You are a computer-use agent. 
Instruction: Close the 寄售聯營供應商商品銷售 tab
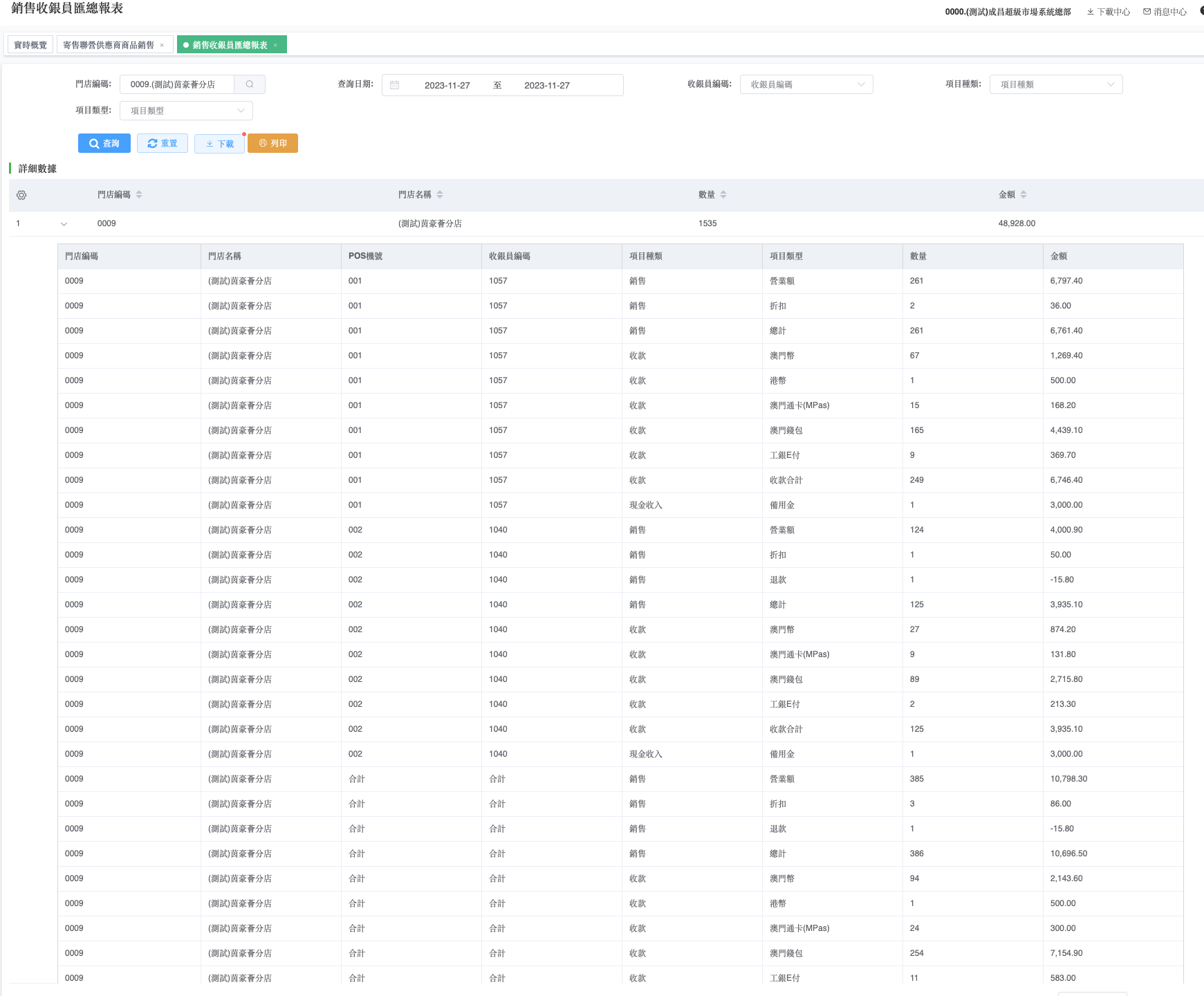[x=162, y=45]
